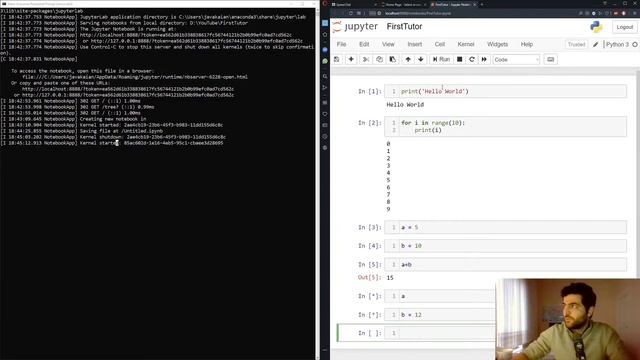Click the for loop code cell
This screenshot has width=640, height=360.
505,126
